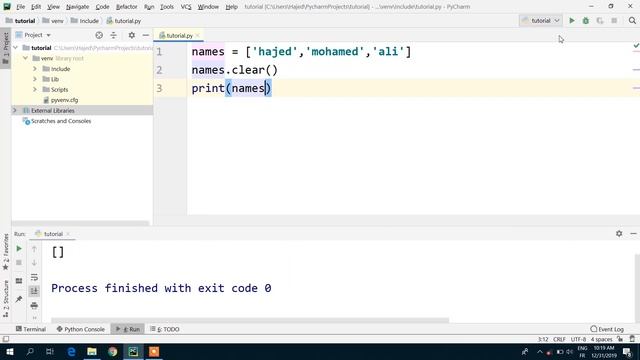Click the CRLF line separator in status bar
The height and width of the screenshot is (360, 640).
(559, 339)
